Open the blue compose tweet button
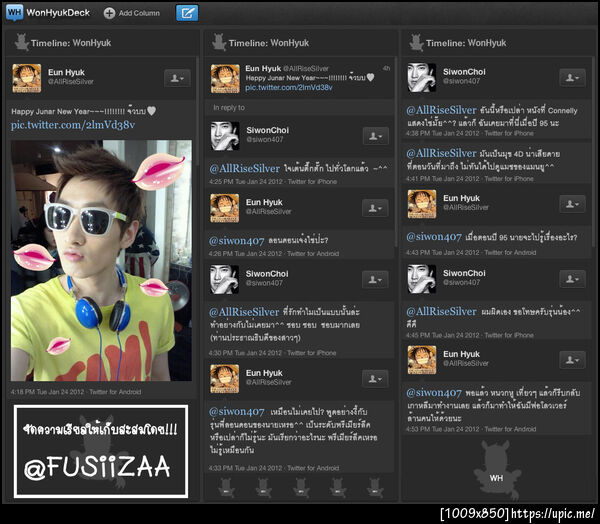Image resolution: width=600 pixels, height=524 pixels. click(187, 13)
